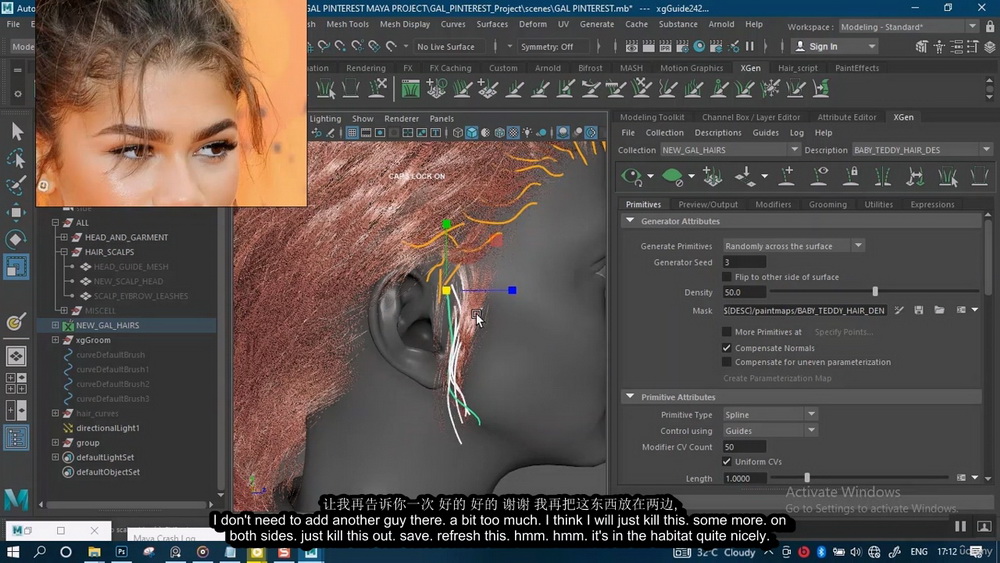Viewport: 1000px width, 563px height.
Task: Click the save mask icon next to Mask field
Action: [918, 310]
